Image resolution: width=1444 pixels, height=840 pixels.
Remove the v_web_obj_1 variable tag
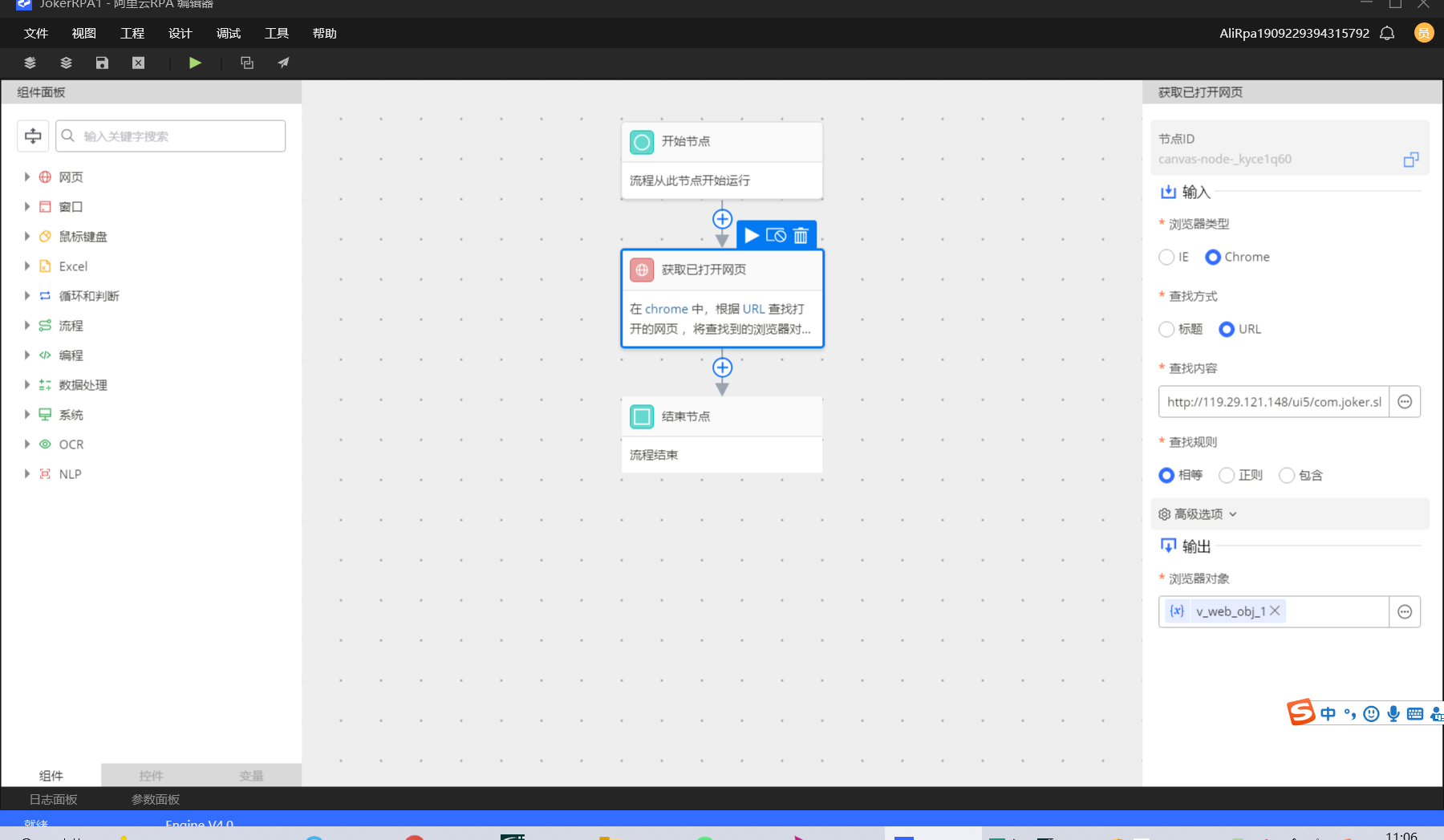(x=1275, y=611)
